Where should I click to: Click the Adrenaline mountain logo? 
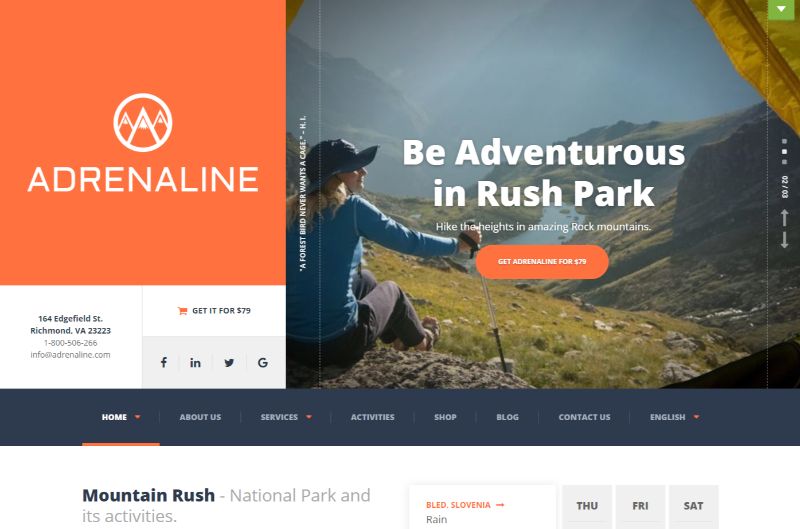tap(143, 122)
